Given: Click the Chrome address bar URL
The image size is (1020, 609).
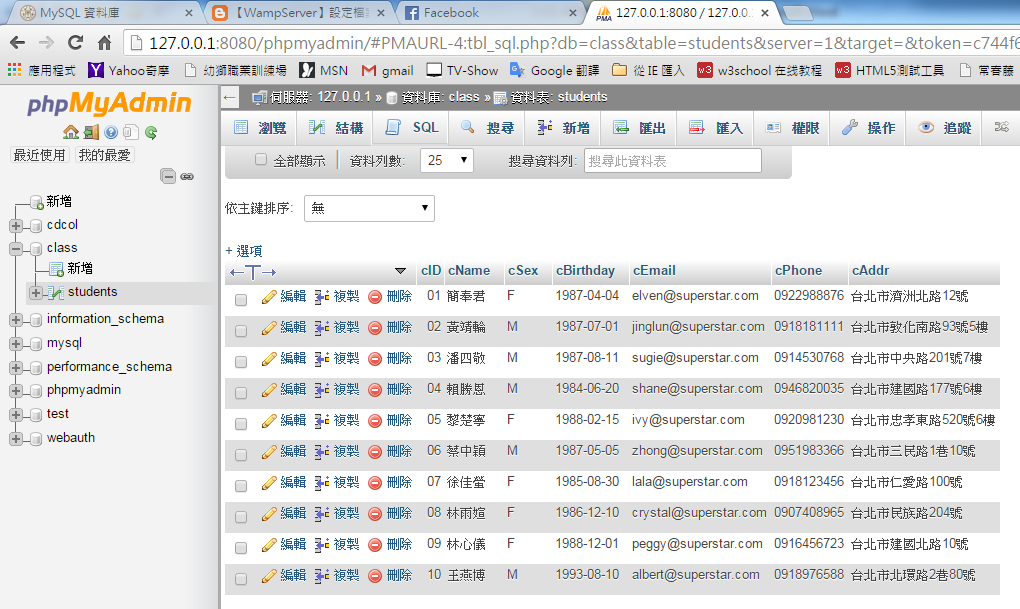Looking at the screenshot, I should pos(572,43).
